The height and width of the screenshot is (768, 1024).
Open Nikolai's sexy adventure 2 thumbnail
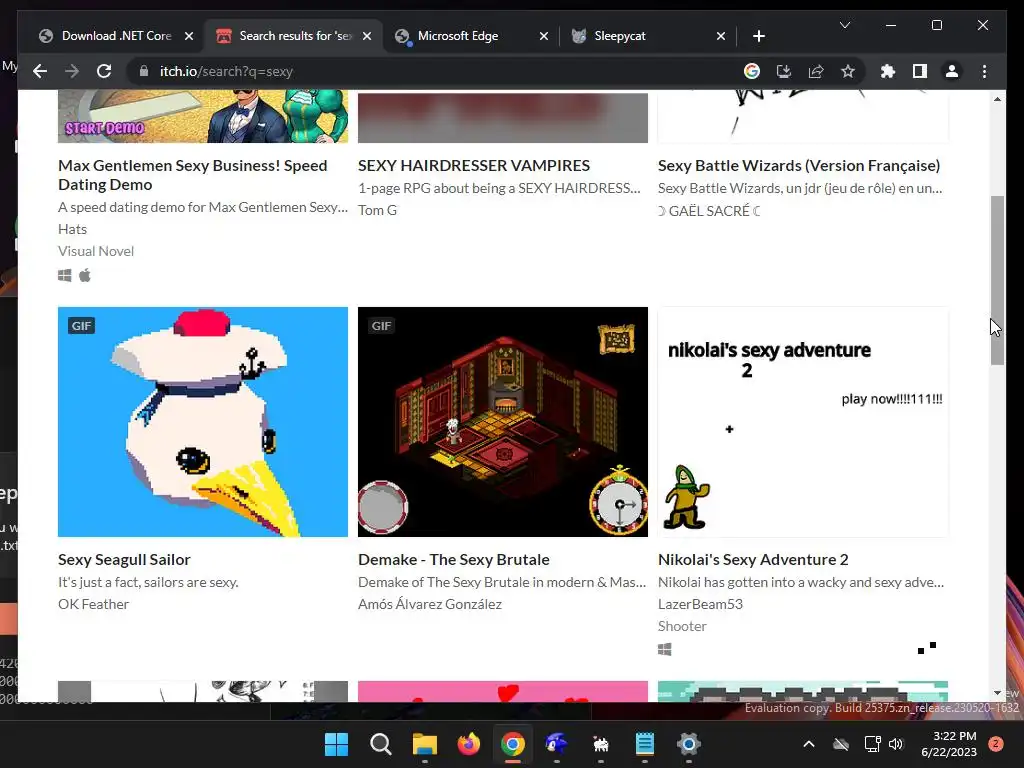pos(803,422)
